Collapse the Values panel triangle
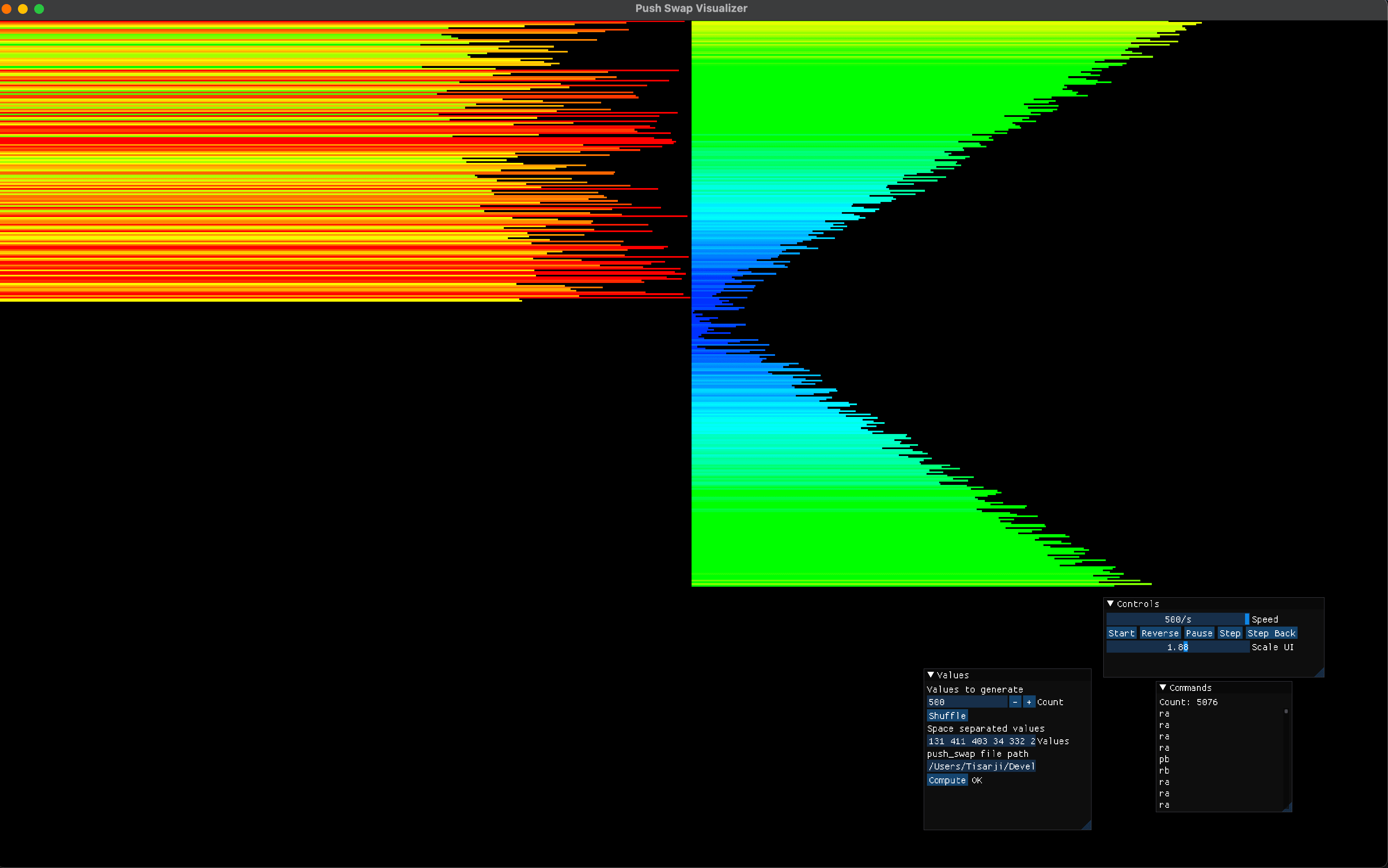This screenshot has width=1388, height=868. 931,675
